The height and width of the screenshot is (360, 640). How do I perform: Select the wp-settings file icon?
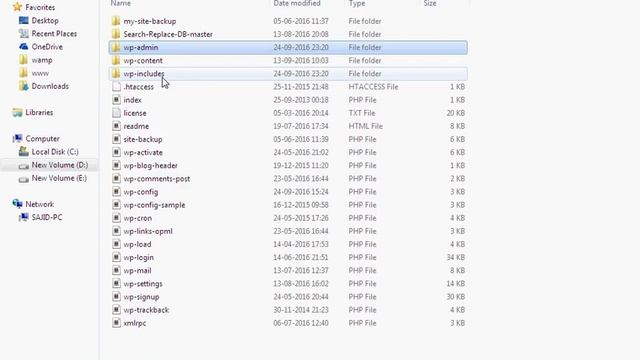116,284
